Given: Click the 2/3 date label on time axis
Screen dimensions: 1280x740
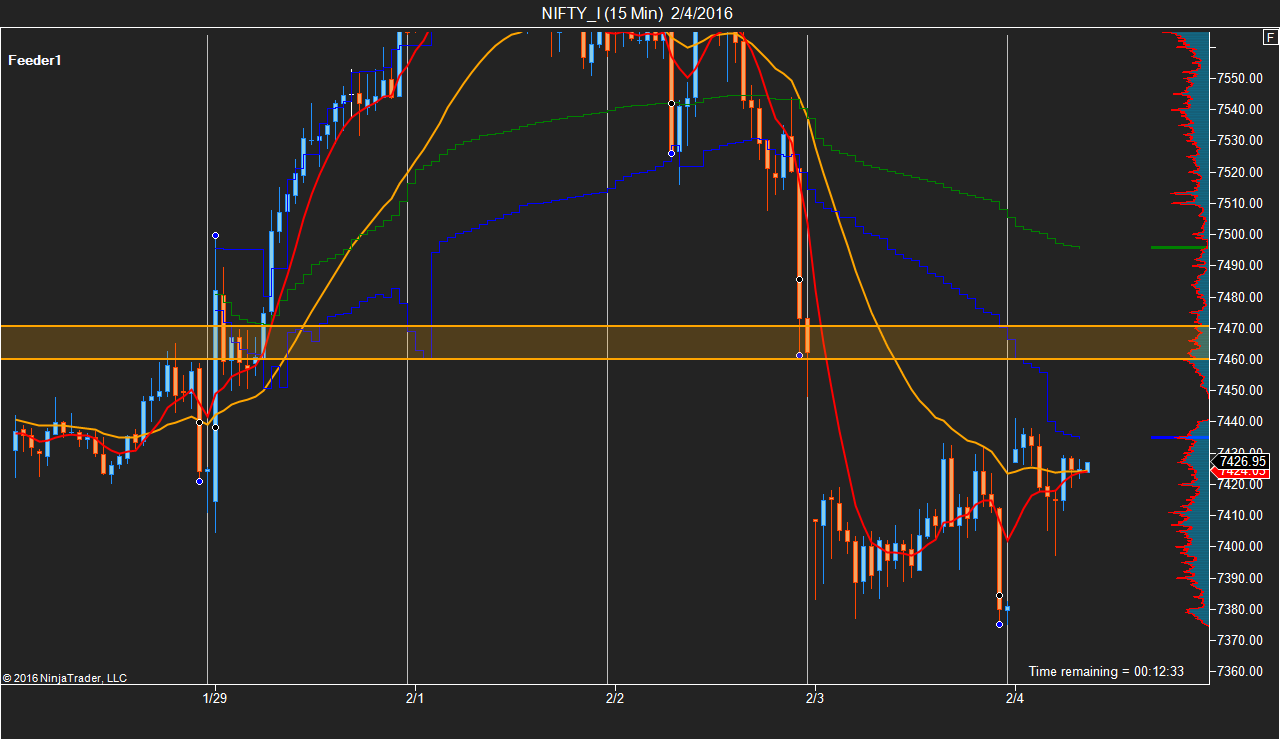Looking at the screenshot, I should click(814, 697).
